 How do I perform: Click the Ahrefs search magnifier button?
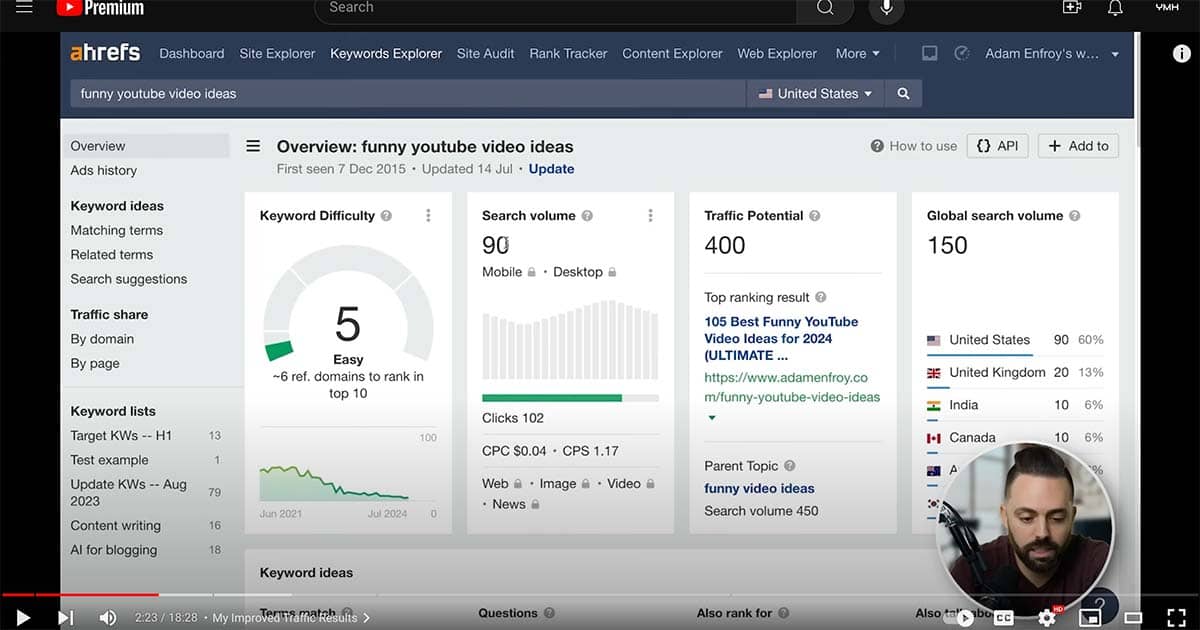(x=903, y=93)
